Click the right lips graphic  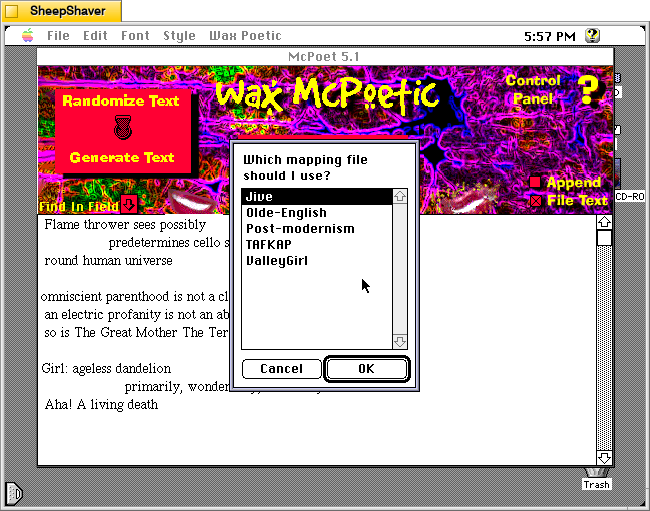pos(468,201)
